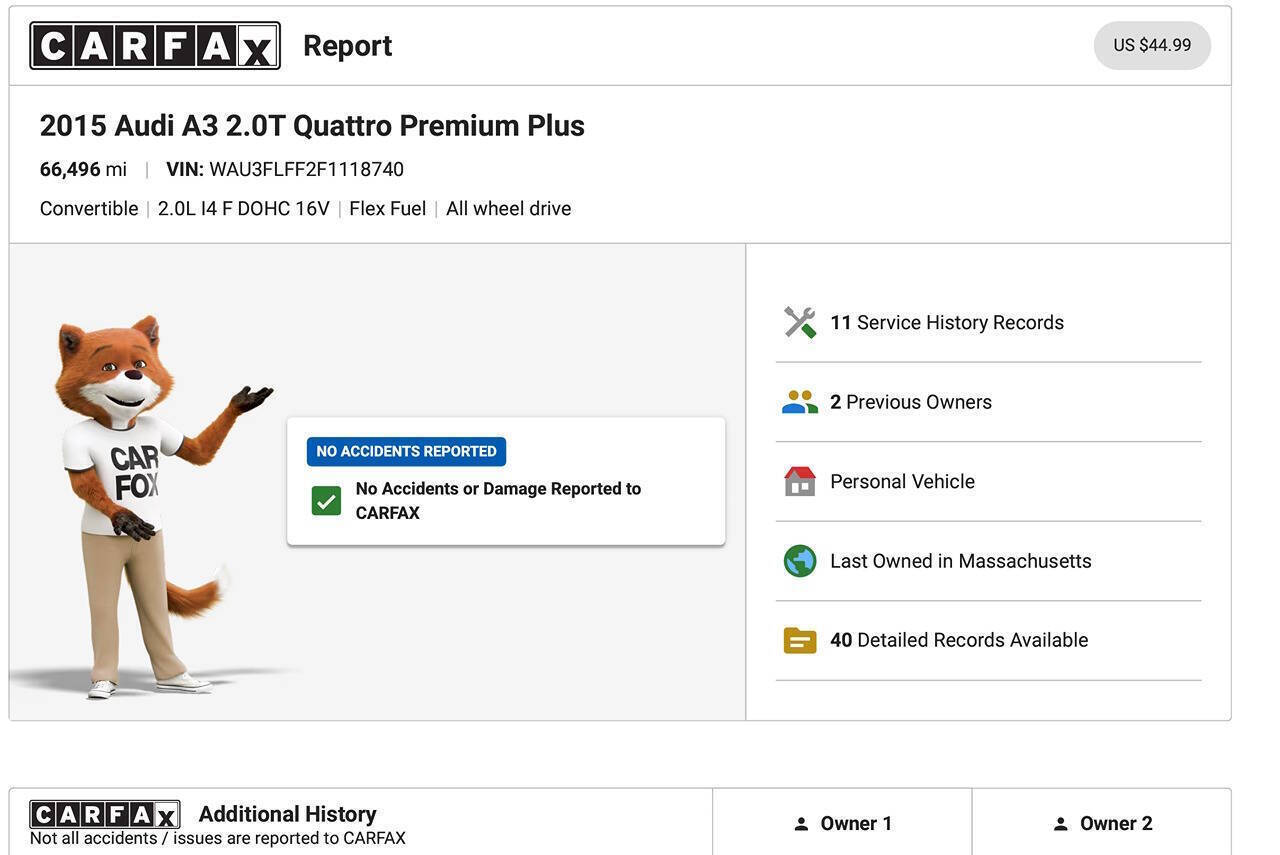
Task: Open the 11 Service History Records link
Action: pos(947,323)
